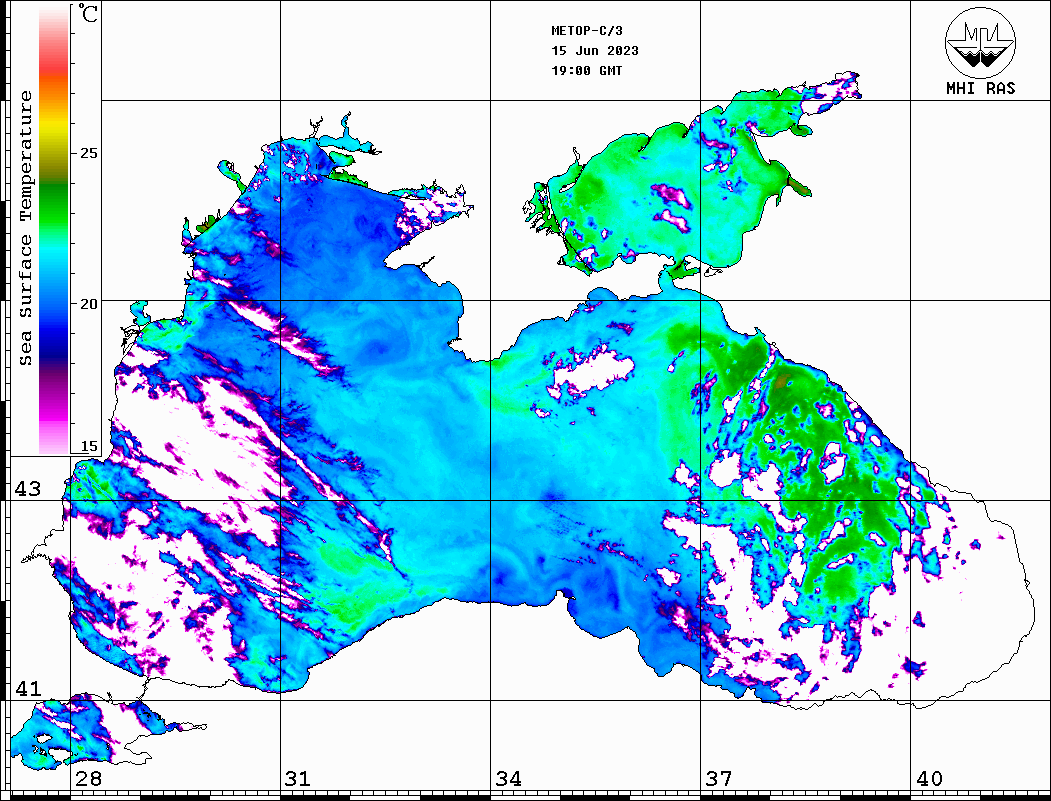Click the 20 value on temperature scale
This screenshot has height=801, width=1051.
click(88, 304)
